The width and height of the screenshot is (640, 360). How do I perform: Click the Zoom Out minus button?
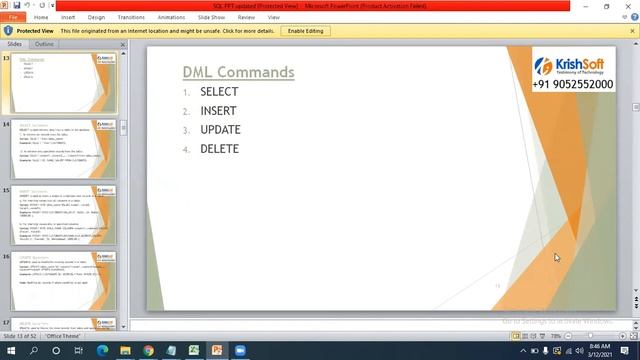coord(568,336)
